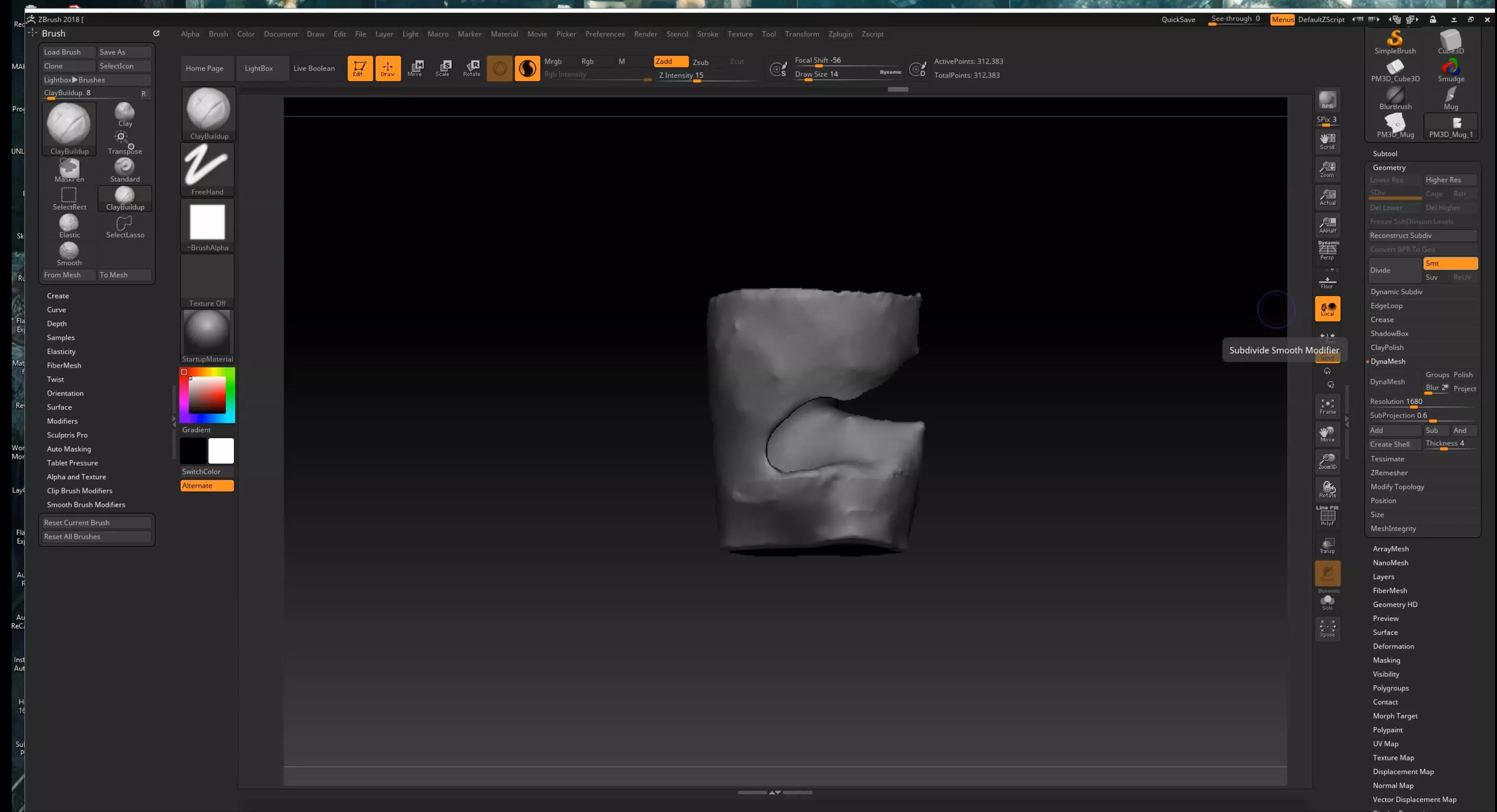Click the Edit mode icon

click(360, 68)
